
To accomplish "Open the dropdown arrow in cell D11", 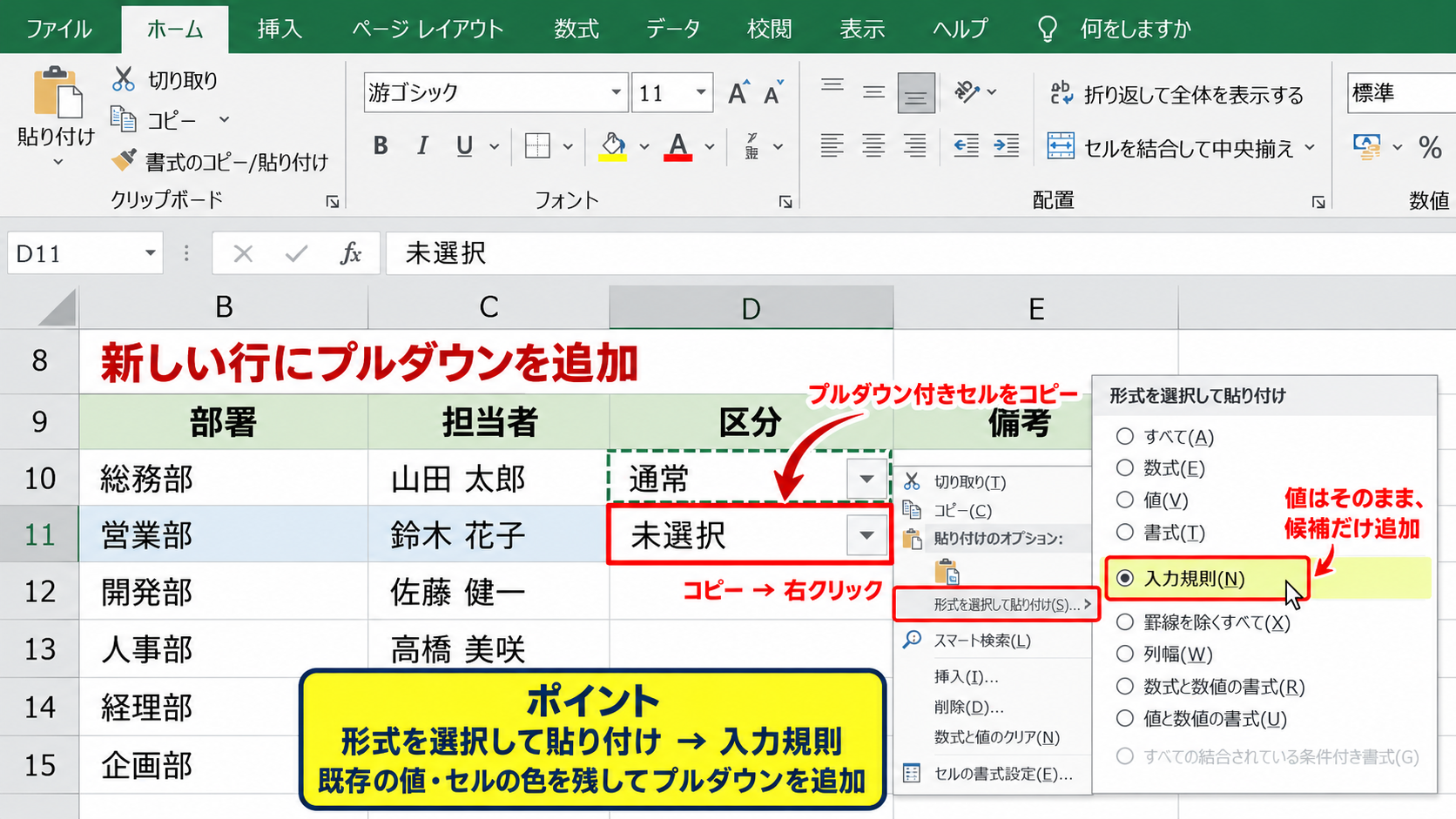I will tap(866, 535).
